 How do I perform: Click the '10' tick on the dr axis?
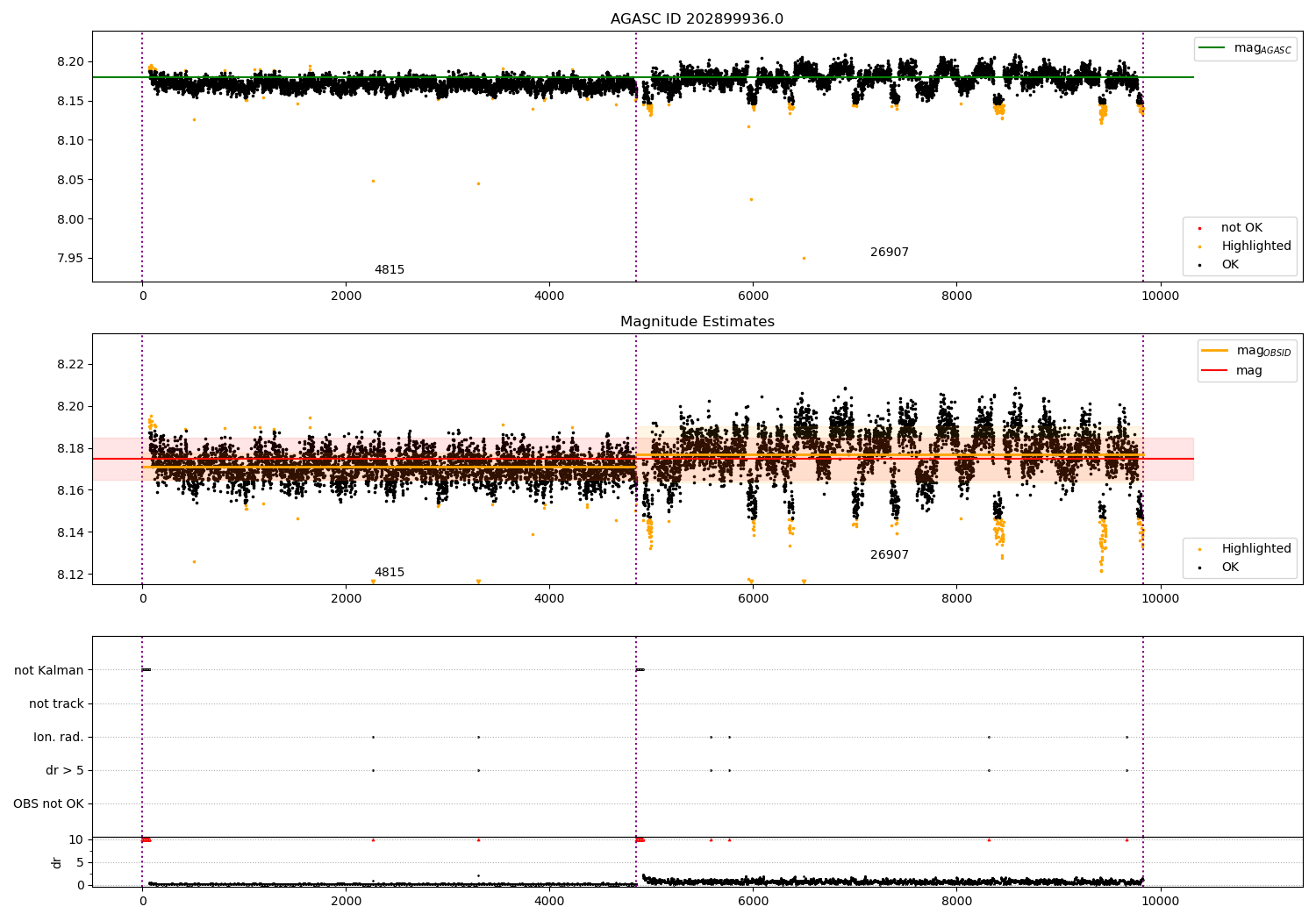(75, 840)
